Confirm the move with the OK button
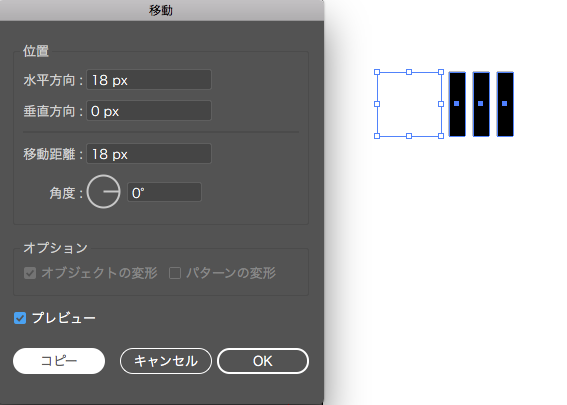The height and width of the screenshot is (405, 567). pos(263,361)
